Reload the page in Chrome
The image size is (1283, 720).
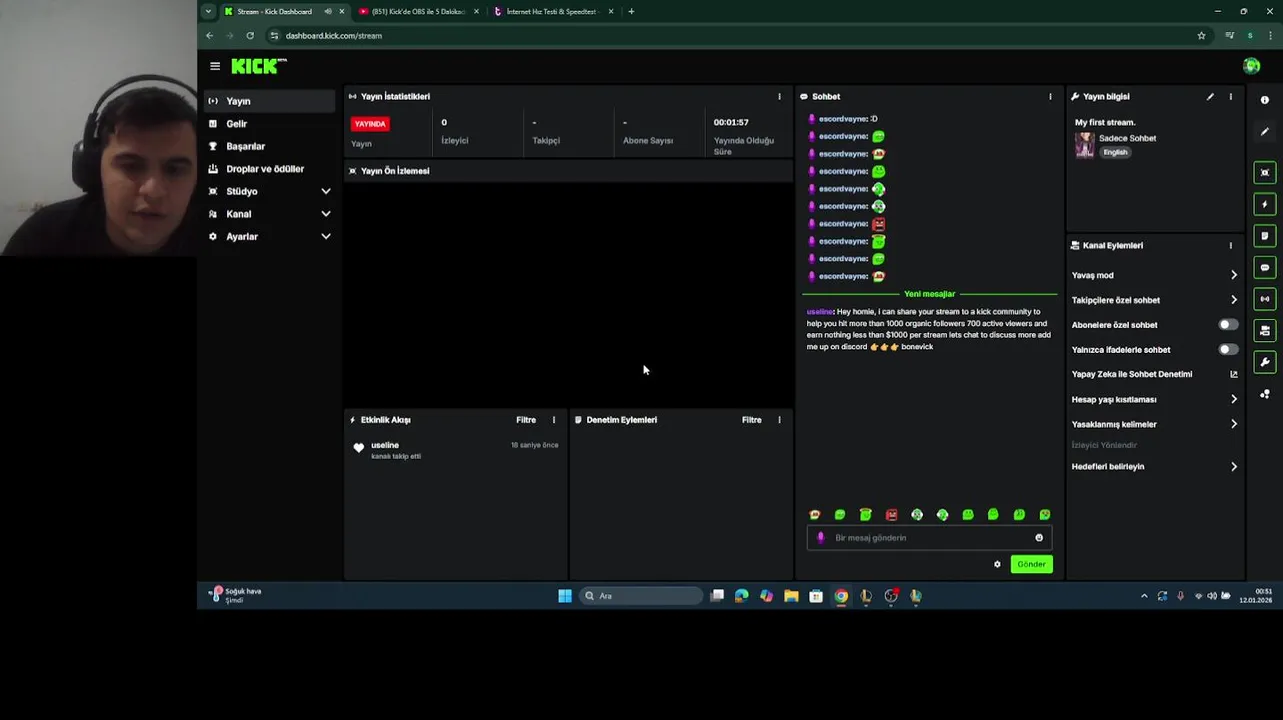coord(250,36)
